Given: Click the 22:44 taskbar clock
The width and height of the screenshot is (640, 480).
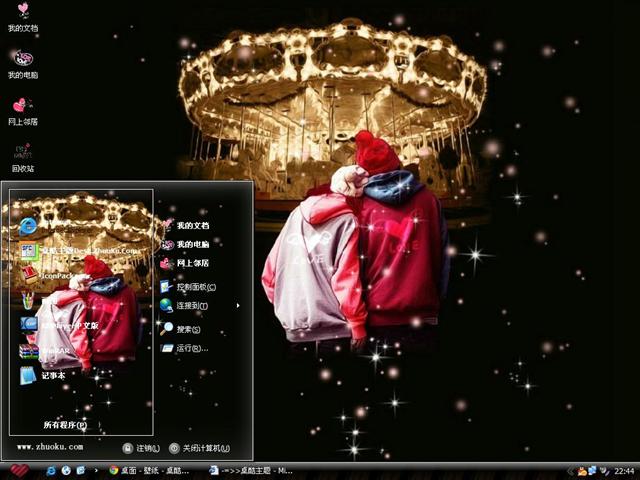Looking at the screenshot, I should click(624, 471).
